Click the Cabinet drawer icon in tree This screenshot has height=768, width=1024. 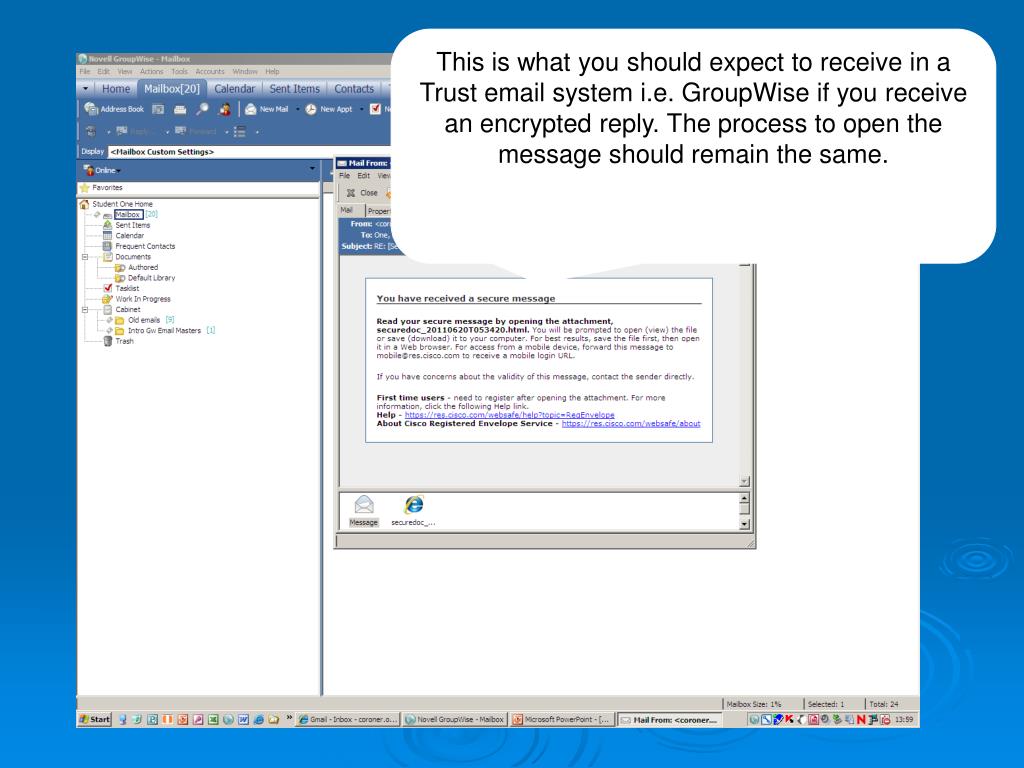[108, 310]
